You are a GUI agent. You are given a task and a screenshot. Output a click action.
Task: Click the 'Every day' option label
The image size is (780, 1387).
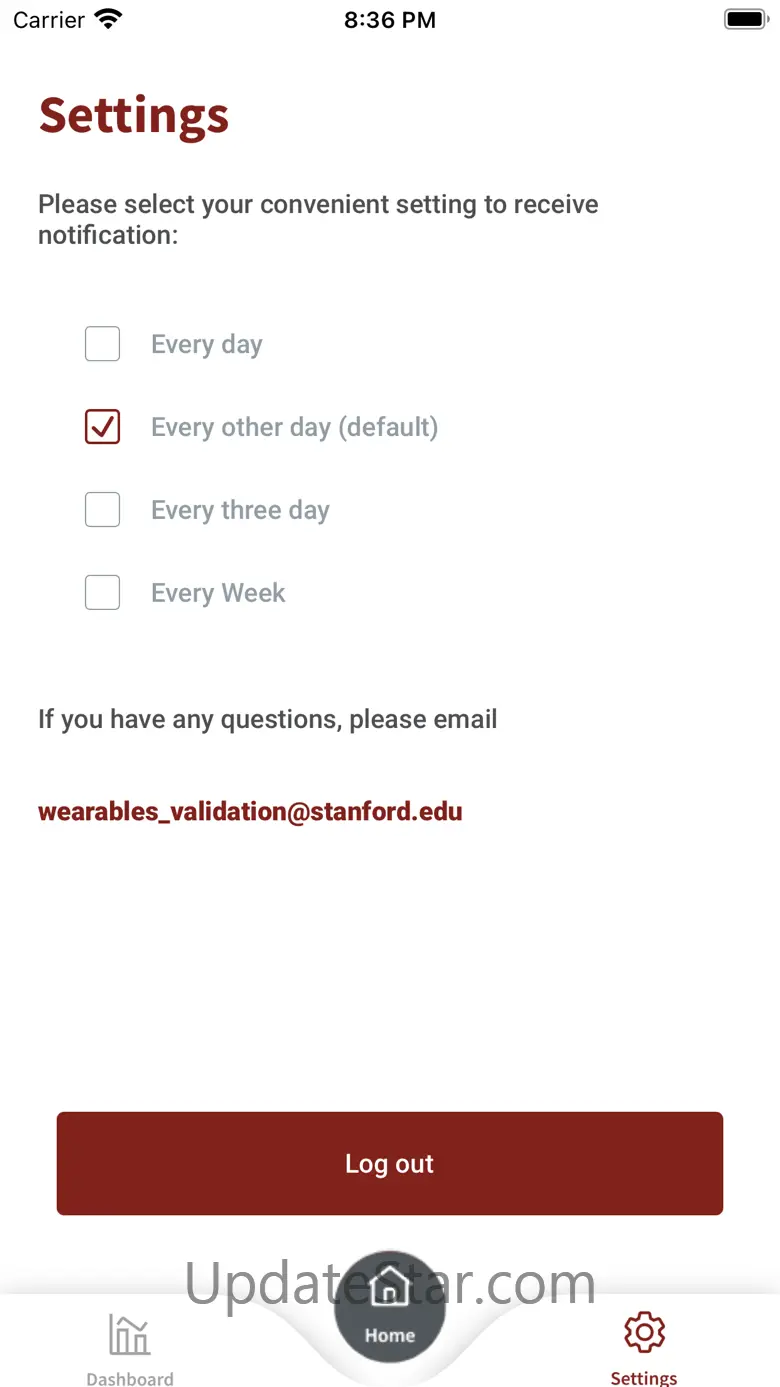(207, 344)
